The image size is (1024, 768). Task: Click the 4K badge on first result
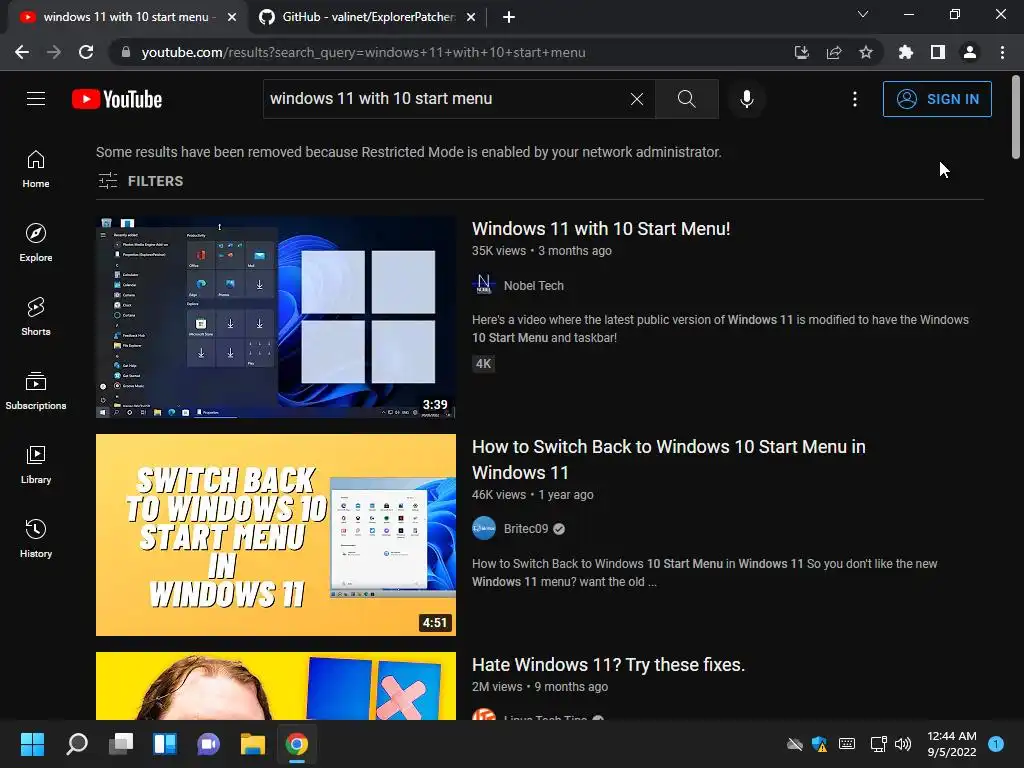point(483,364)
